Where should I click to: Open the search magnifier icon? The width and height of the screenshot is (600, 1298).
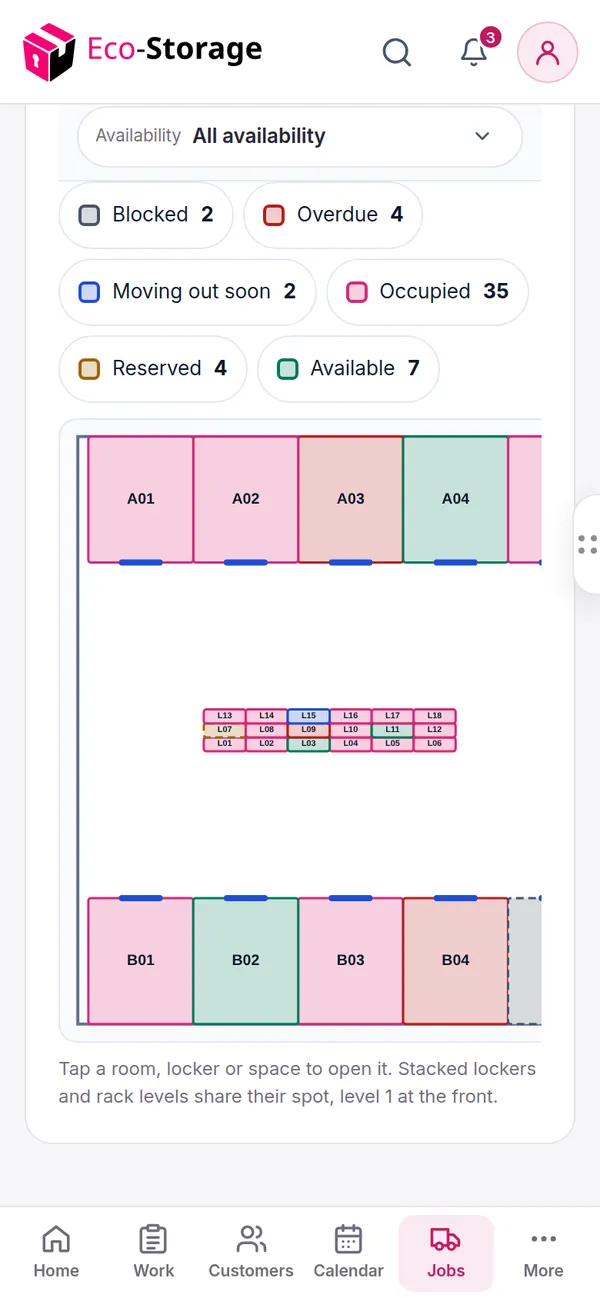tap(397, 52)
